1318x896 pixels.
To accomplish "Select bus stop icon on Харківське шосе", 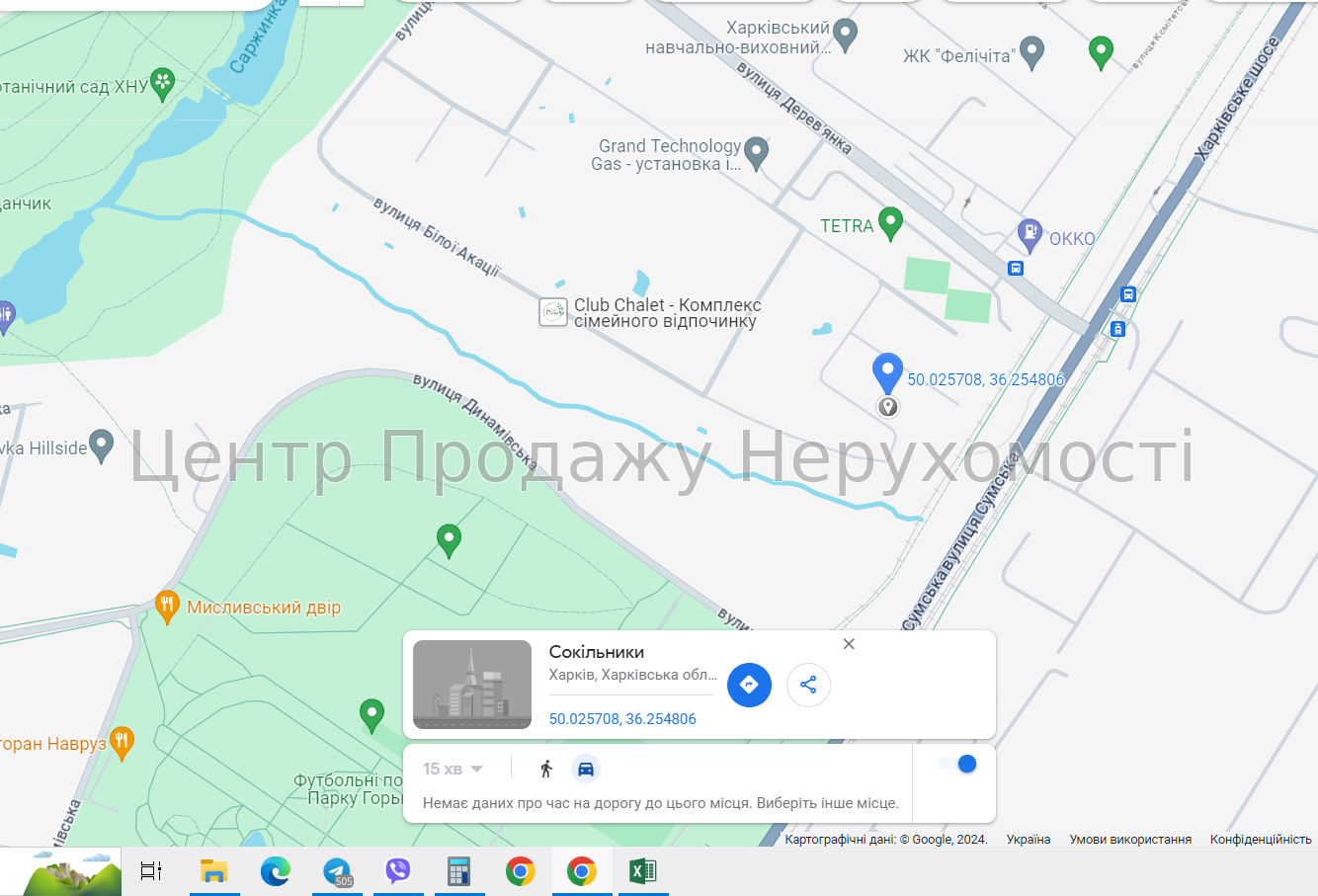I will tap(1128, 294).
